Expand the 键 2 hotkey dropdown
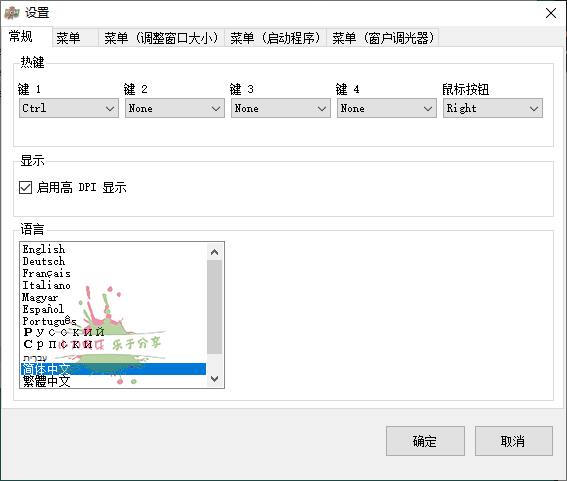Image resolution: width=567 pixels, height=481 pixels. (x=175, y=108)
